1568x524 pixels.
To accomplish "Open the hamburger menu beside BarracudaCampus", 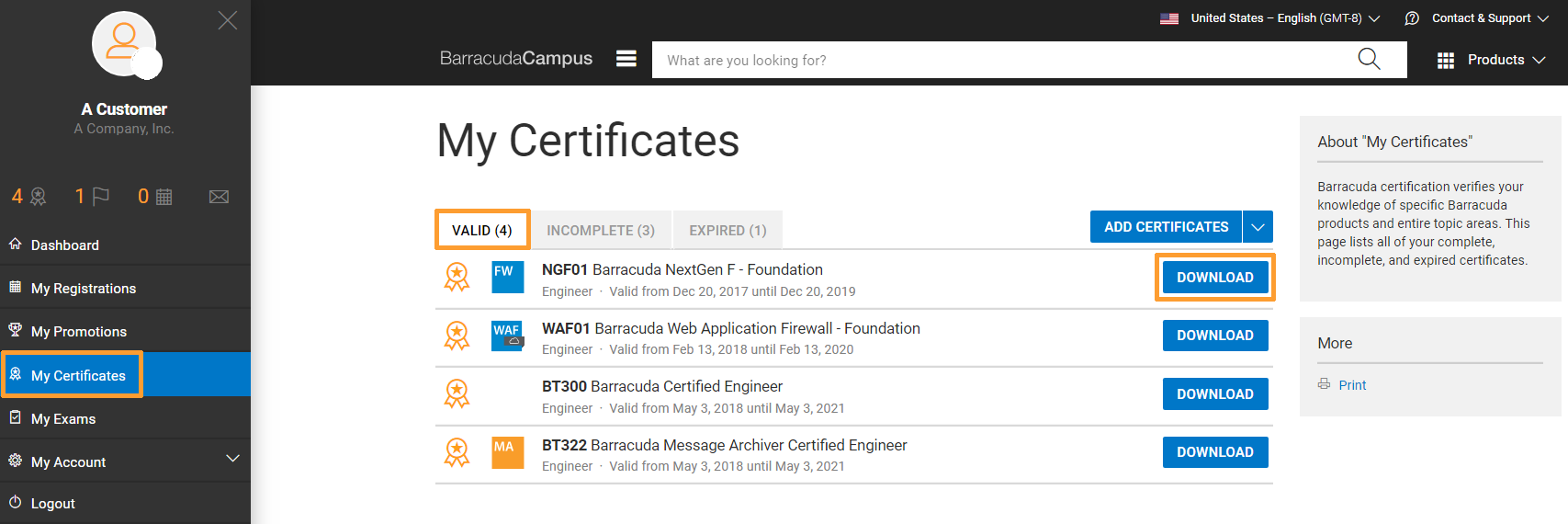I will pyautogui.click(x=626, y=59).
